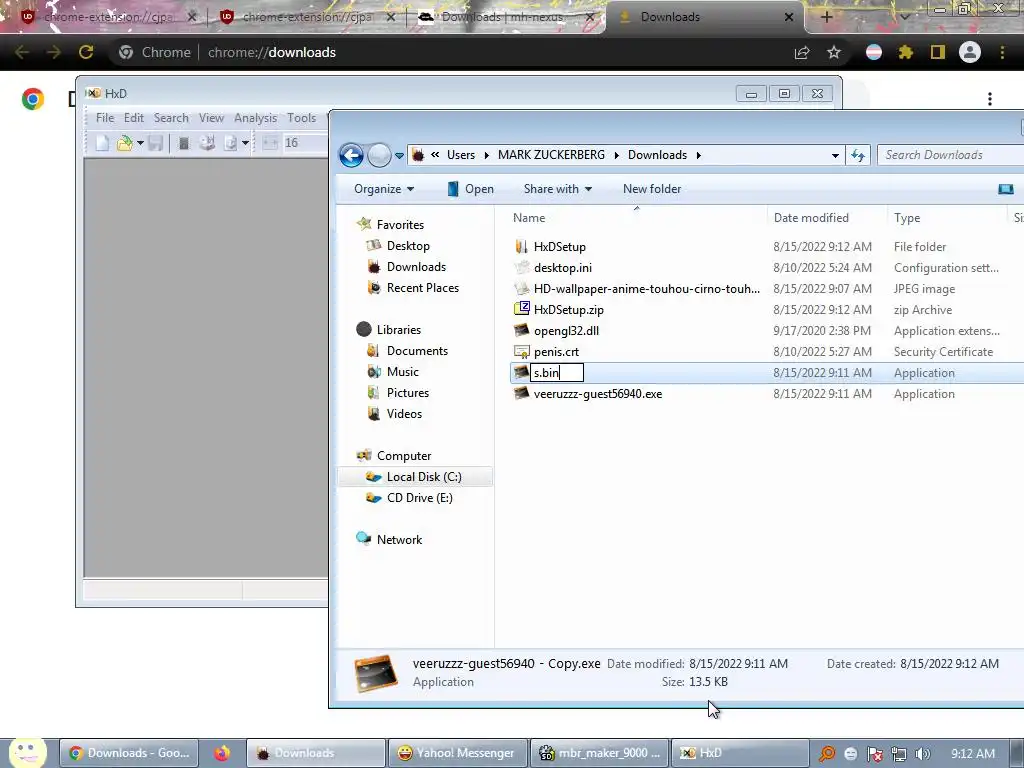Select the opengl32.dll file
1024x768 pixels.
point(566,331)
